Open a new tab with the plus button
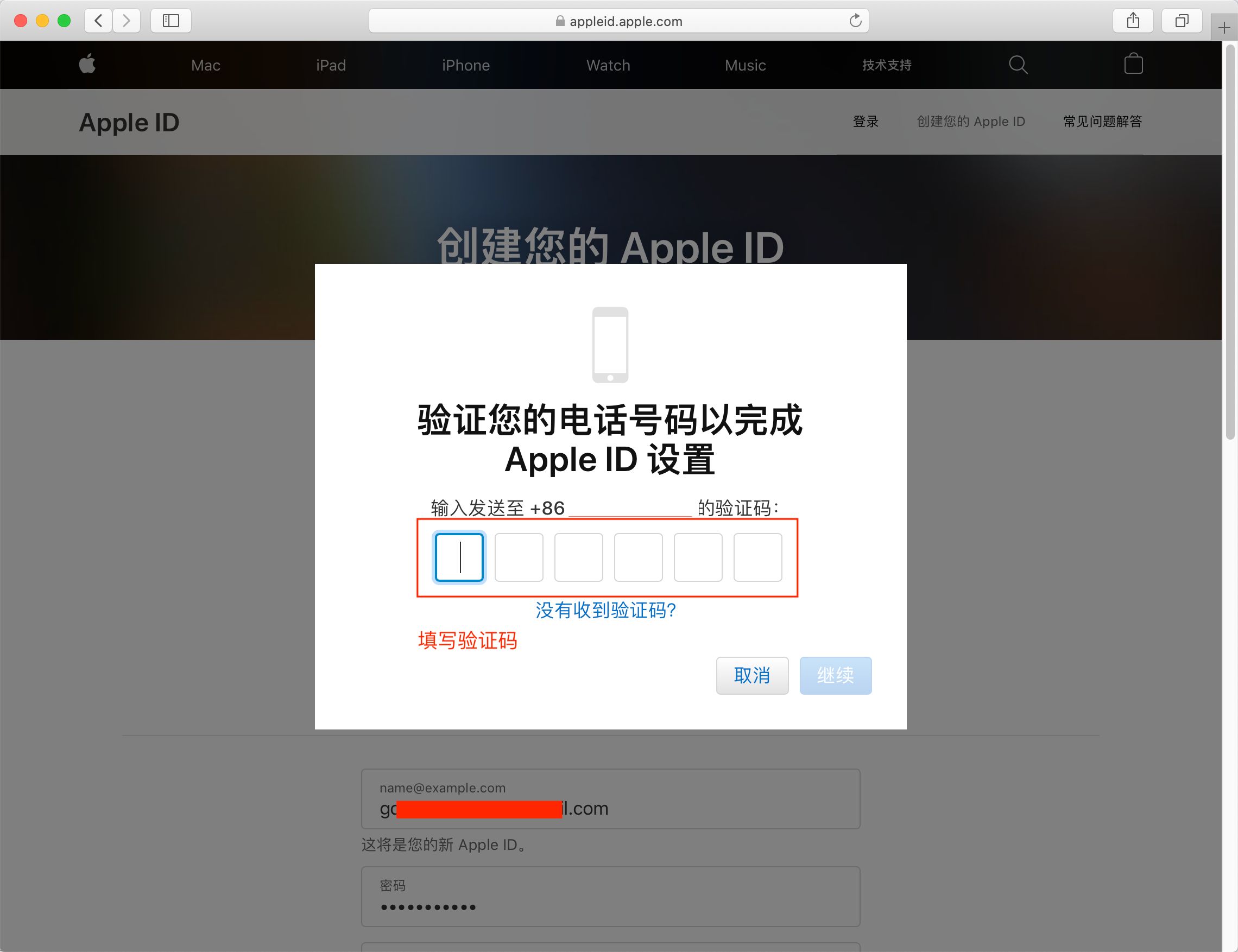Image resolution: width=1238 pixels, height=952 pixels. [1224, 27]
